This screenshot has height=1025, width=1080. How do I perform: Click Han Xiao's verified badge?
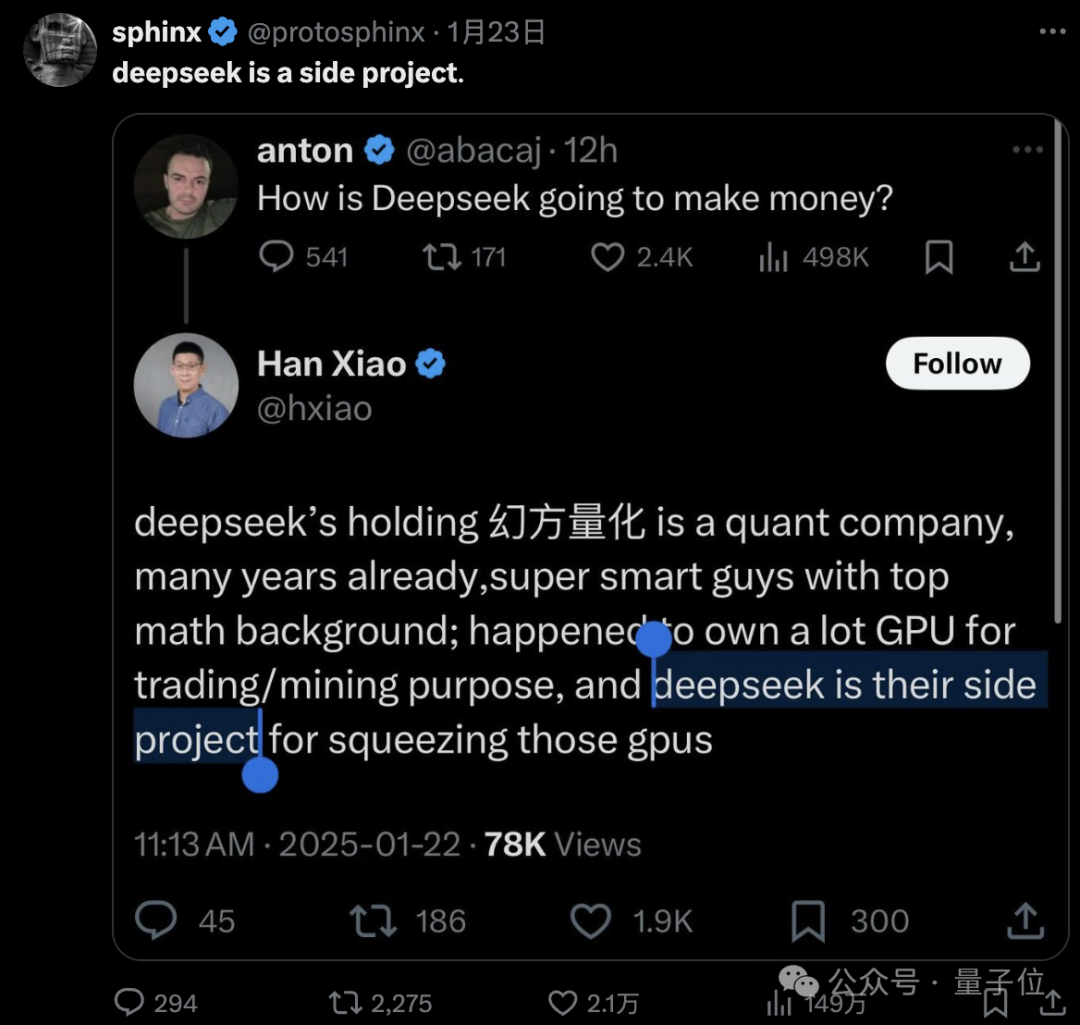pos(430,363)
